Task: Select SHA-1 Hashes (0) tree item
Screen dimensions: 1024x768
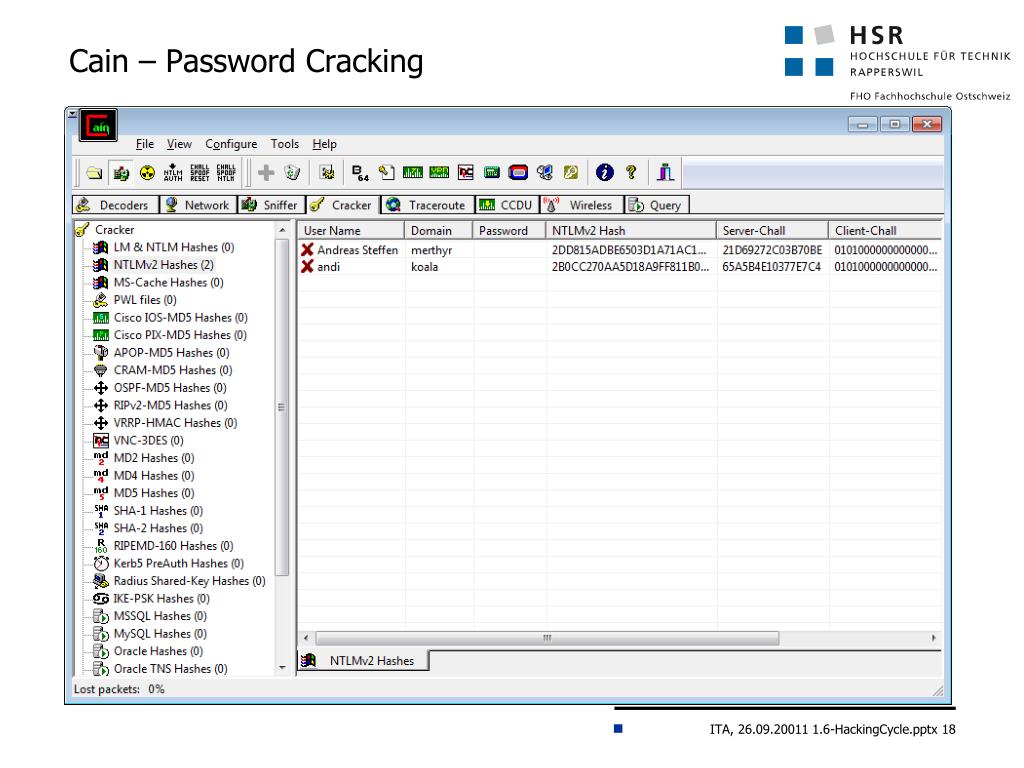Action: coord(157,511)
